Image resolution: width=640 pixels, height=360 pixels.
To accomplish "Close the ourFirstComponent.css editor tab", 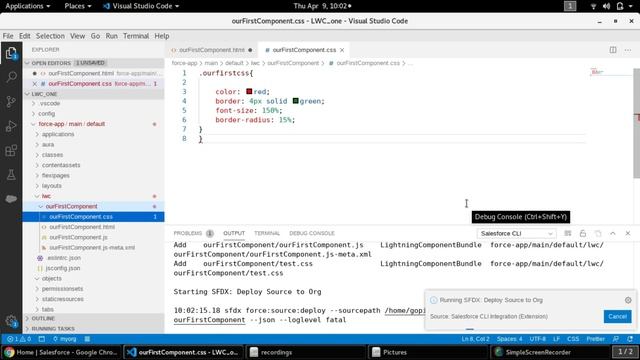I will point(342,50).
